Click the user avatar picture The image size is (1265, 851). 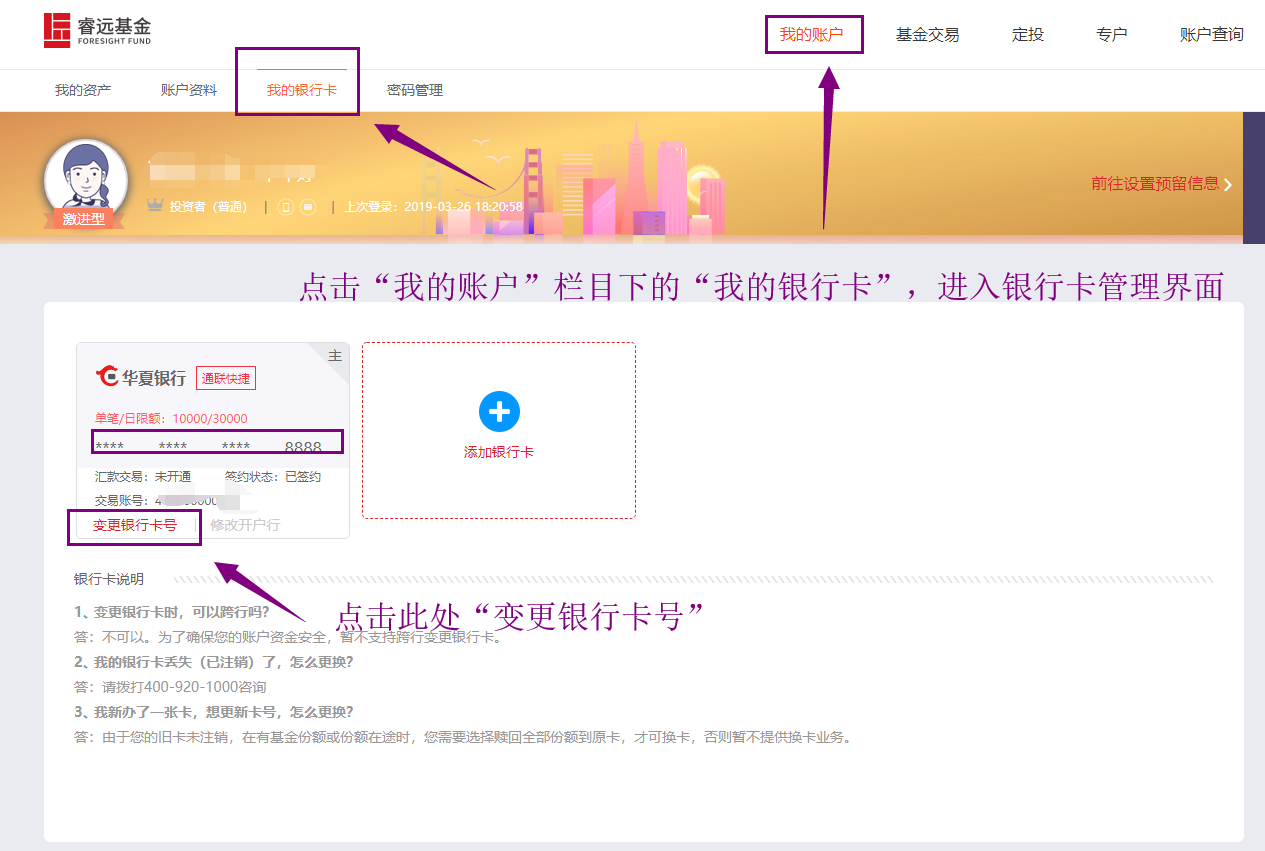pyautogui.click(x=85, y=176)
